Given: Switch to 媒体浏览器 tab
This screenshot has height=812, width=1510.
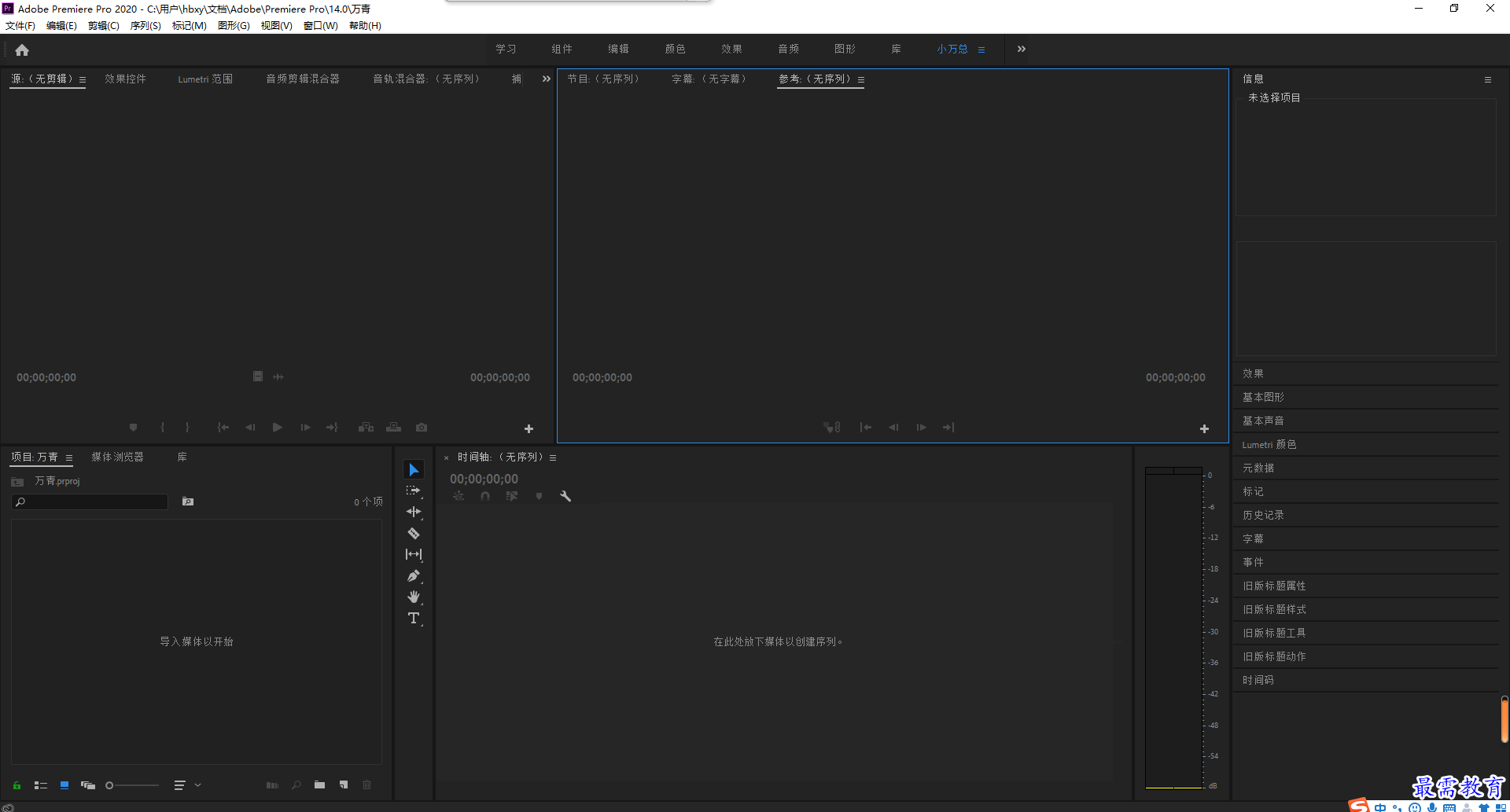Looking at the screenshot, I should (x=117, y=457).
